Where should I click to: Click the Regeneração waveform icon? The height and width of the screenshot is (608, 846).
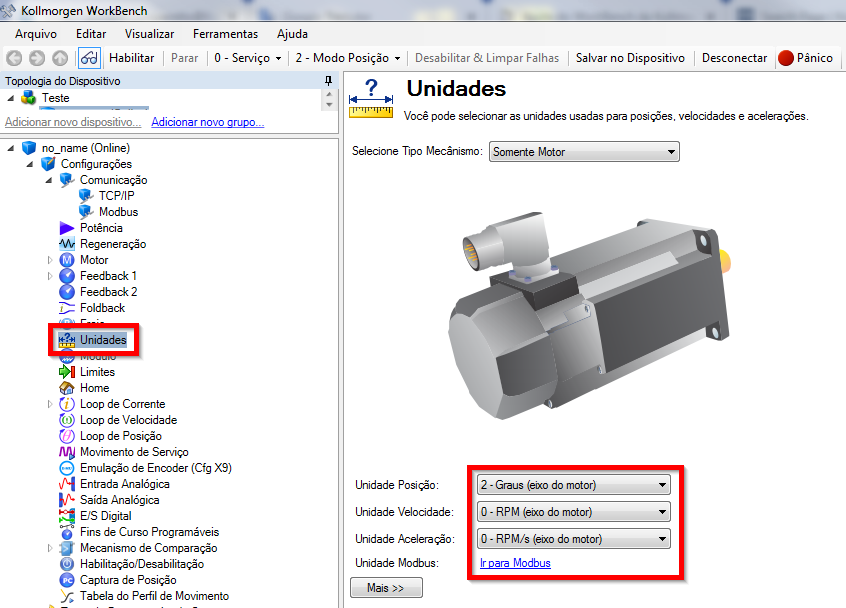67,244
